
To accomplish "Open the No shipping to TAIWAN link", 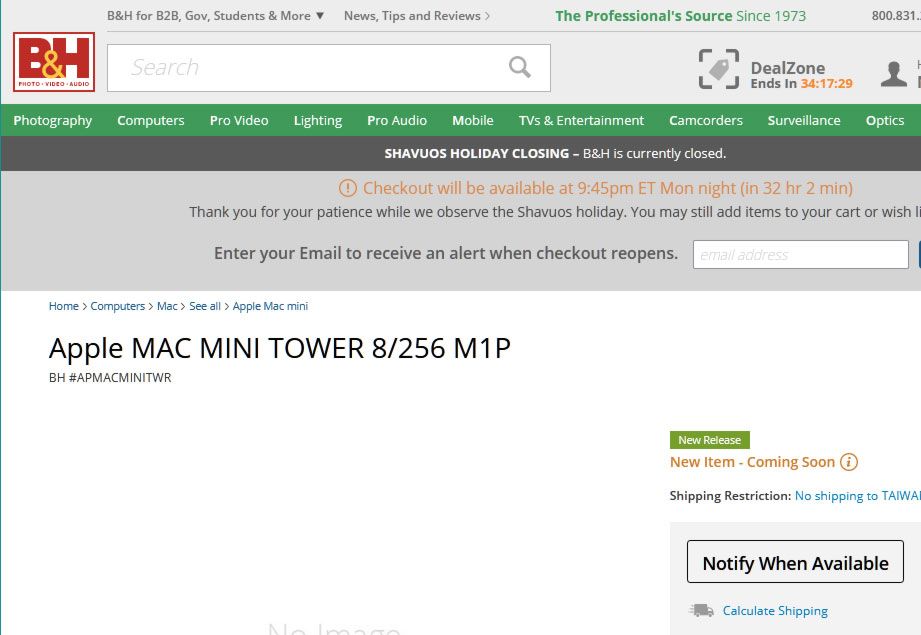I will pyautogui.click(x=856, y=495).
